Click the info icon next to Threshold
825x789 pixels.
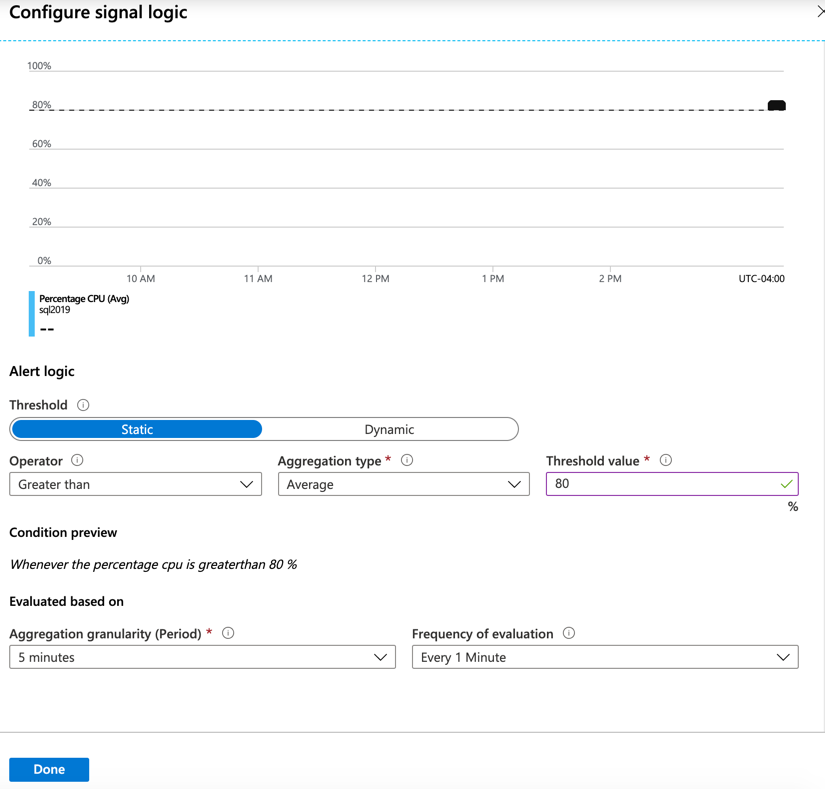pyautogui.click(x=83, y=405)
